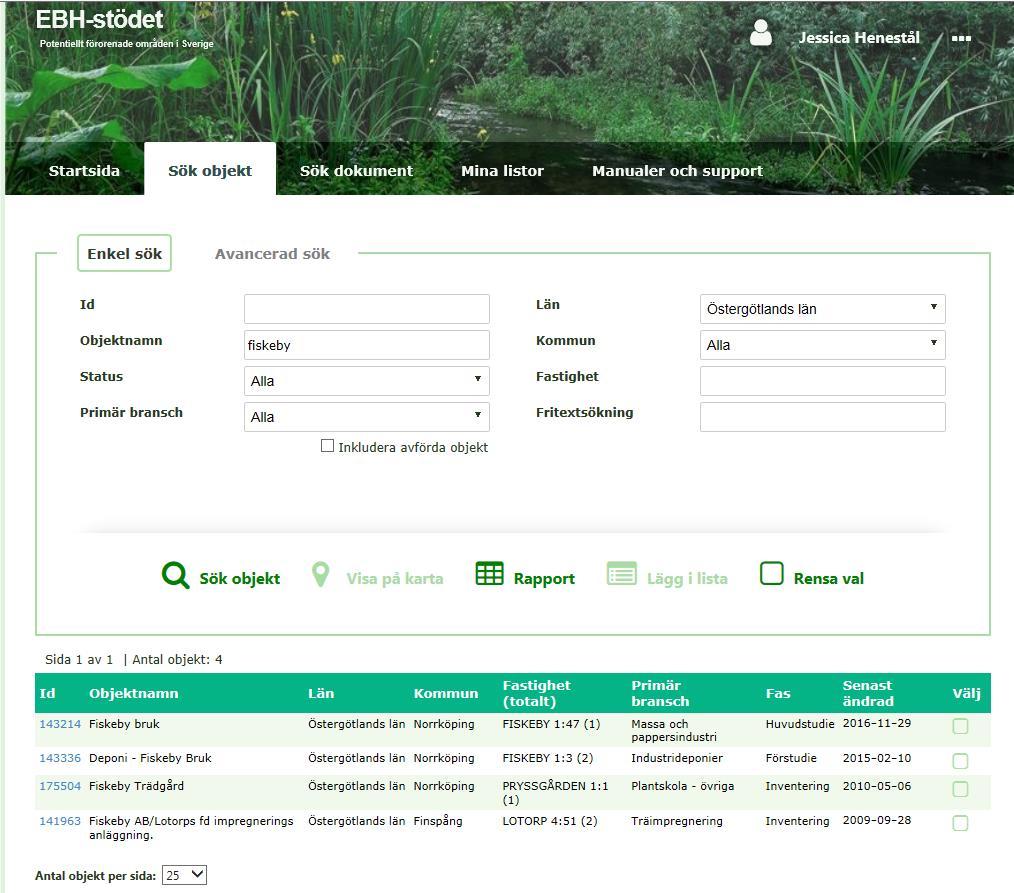Open the Län dropdown showing Östergötlands län
Viewport: 1014px width, 893px height.
click(x=823, y=309)
